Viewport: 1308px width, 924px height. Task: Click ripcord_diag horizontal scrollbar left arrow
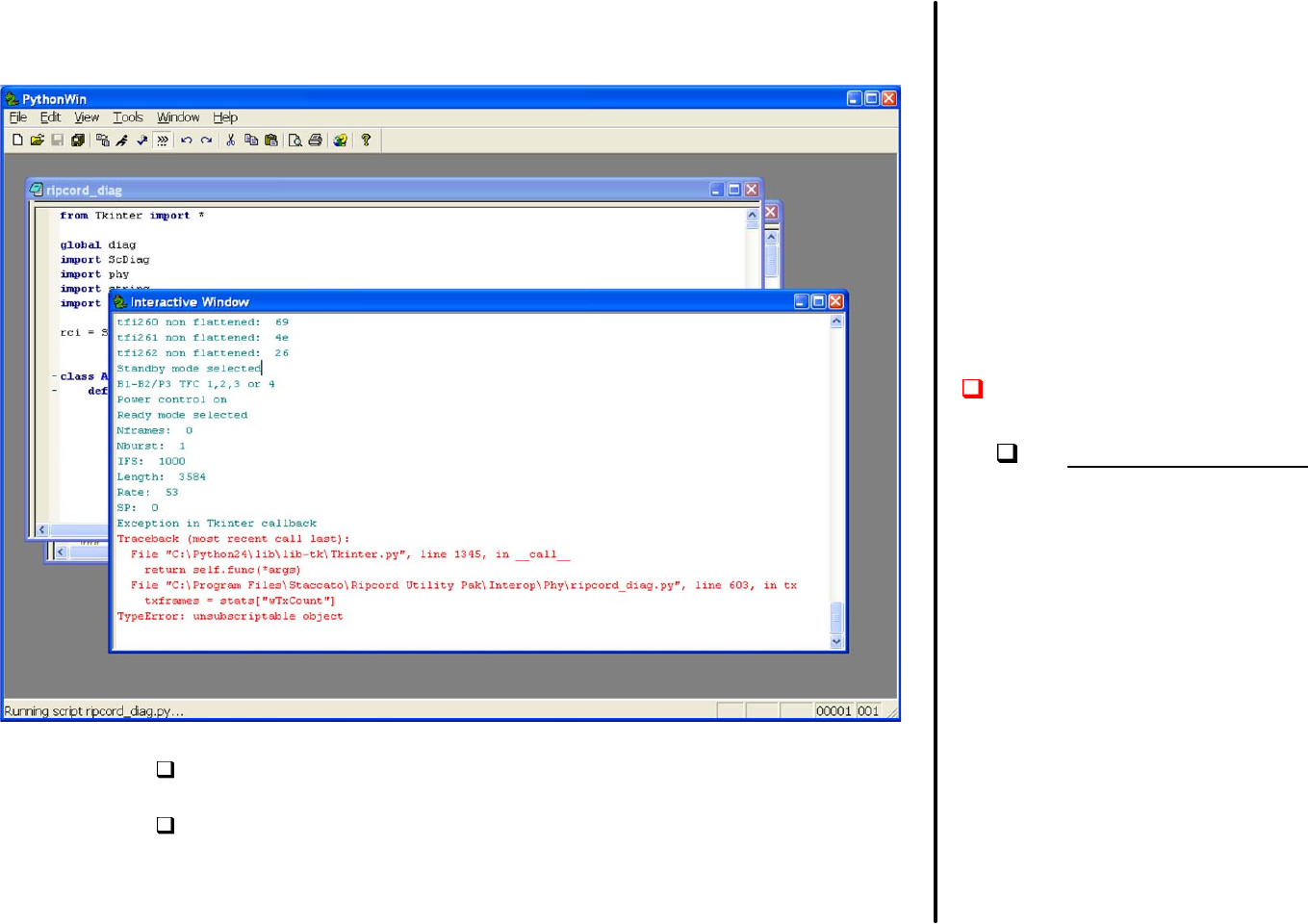tap(41, 529)
